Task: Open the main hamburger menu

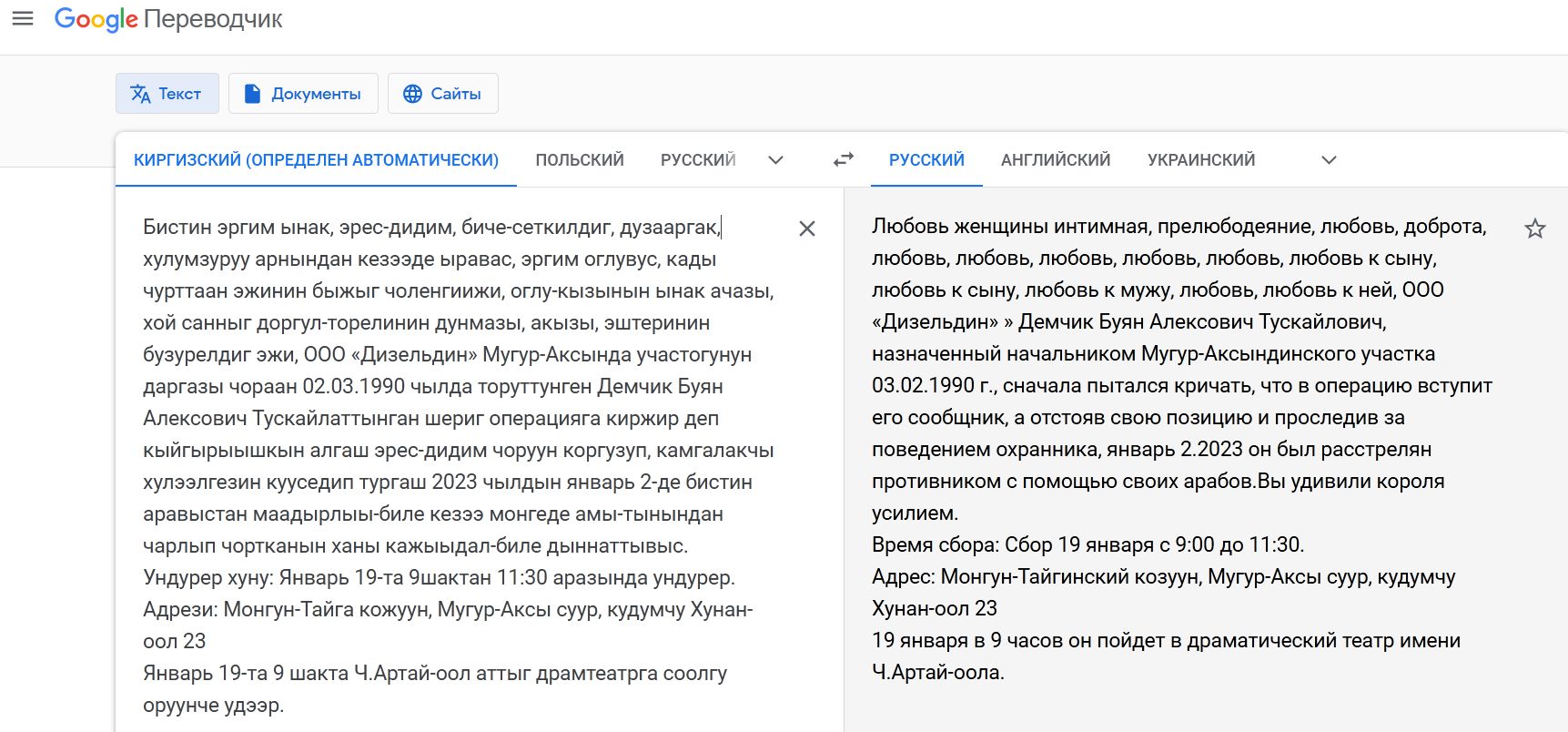Action: click(23, 19)
